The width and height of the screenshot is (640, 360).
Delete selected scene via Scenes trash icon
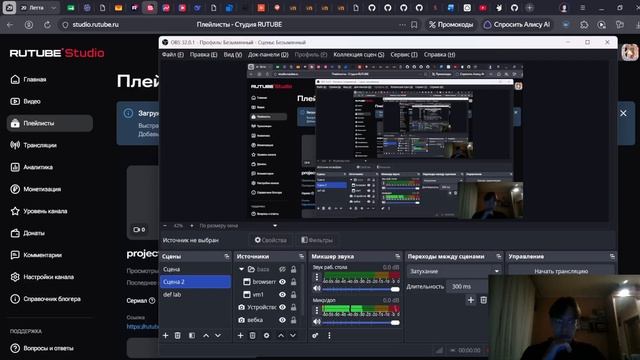178,336
